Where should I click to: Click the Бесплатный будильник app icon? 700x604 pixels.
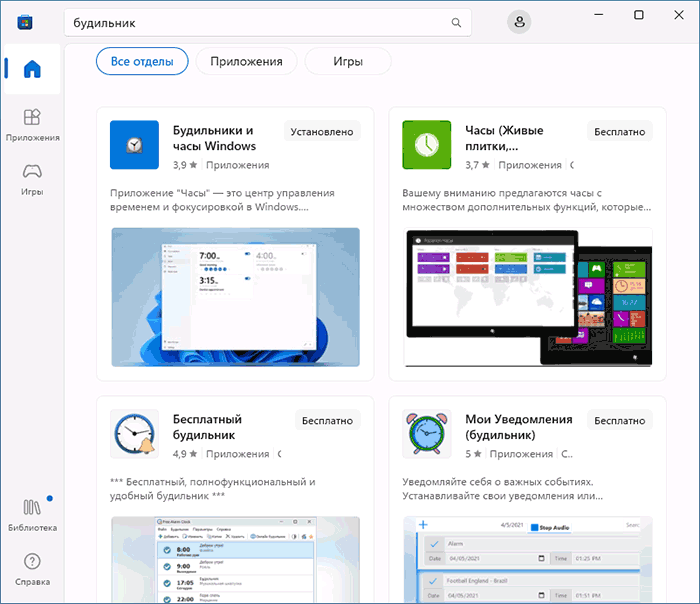pos(134,434)
